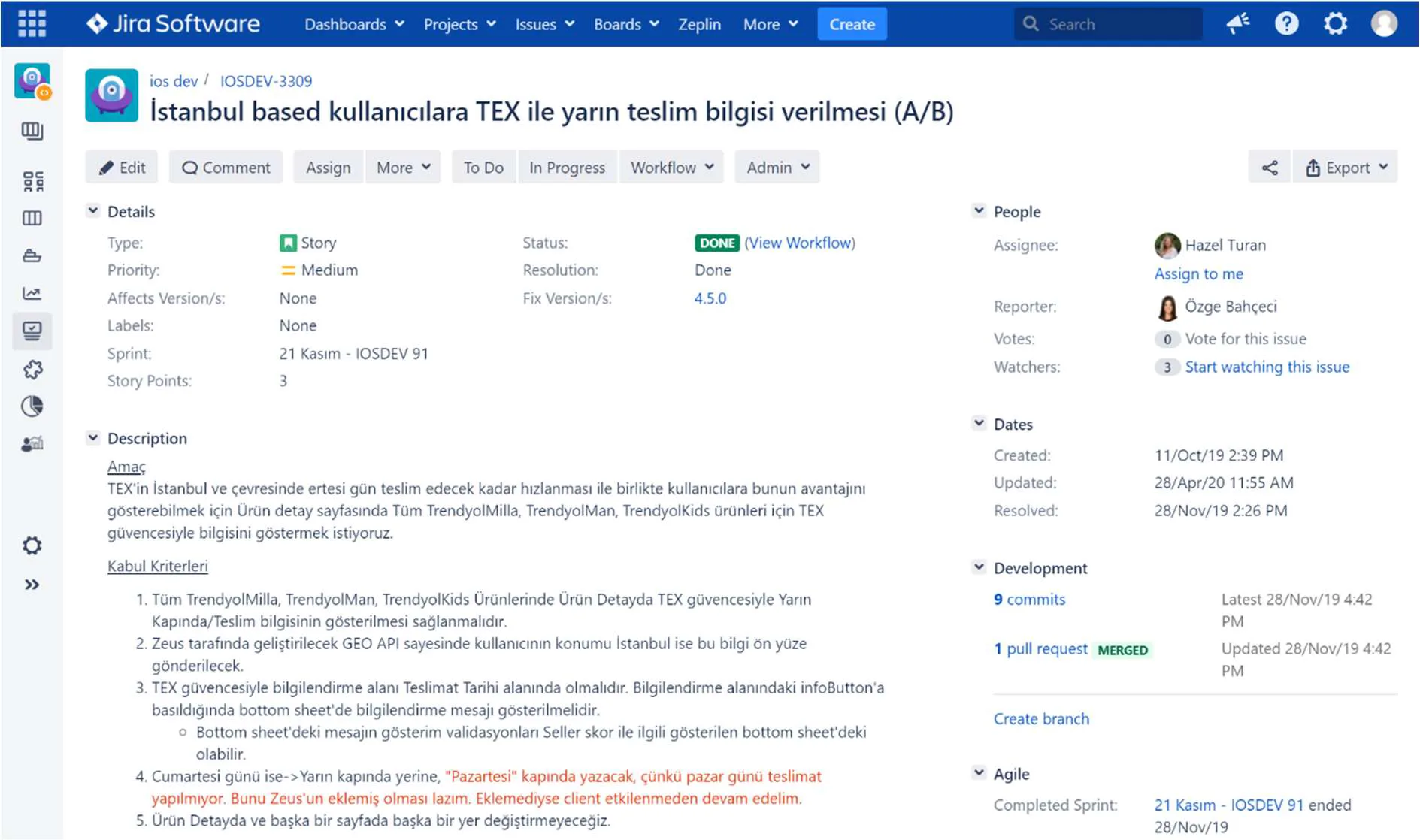Screen dimensions: 1420x840
Task: Collapse the Agile section
Action: [x=979, y=773]
